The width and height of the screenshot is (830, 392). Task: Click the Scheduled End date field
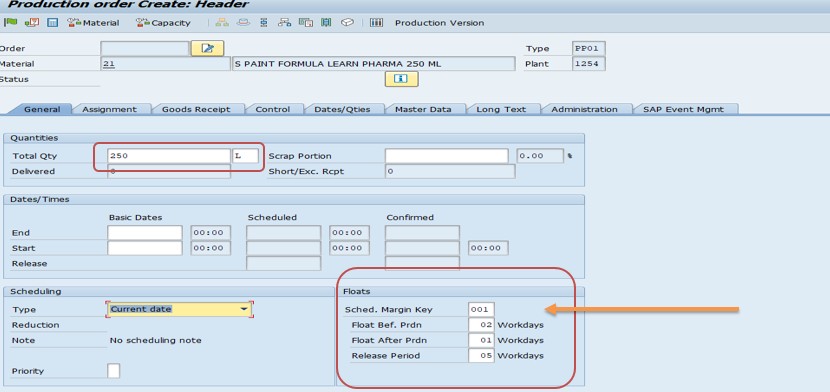tap(283, 233)
